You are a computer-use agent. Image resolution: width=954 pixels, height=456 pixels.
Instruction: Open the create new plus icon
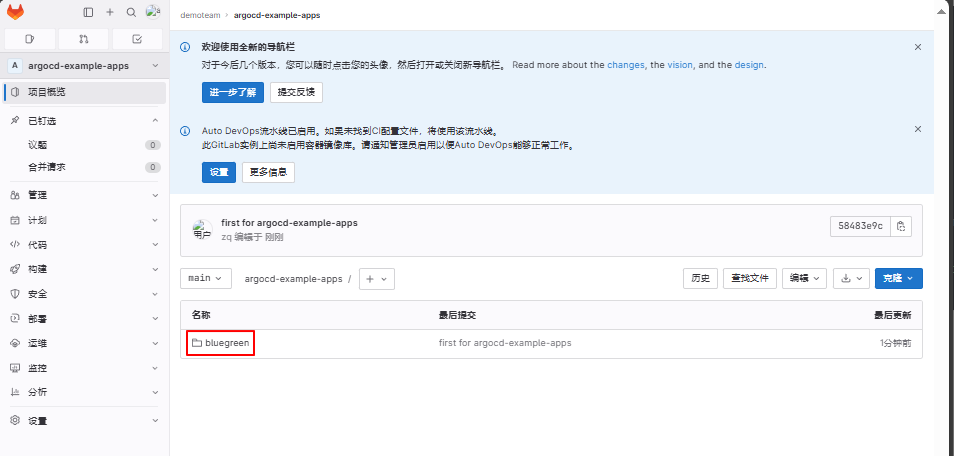pos(110,12)
